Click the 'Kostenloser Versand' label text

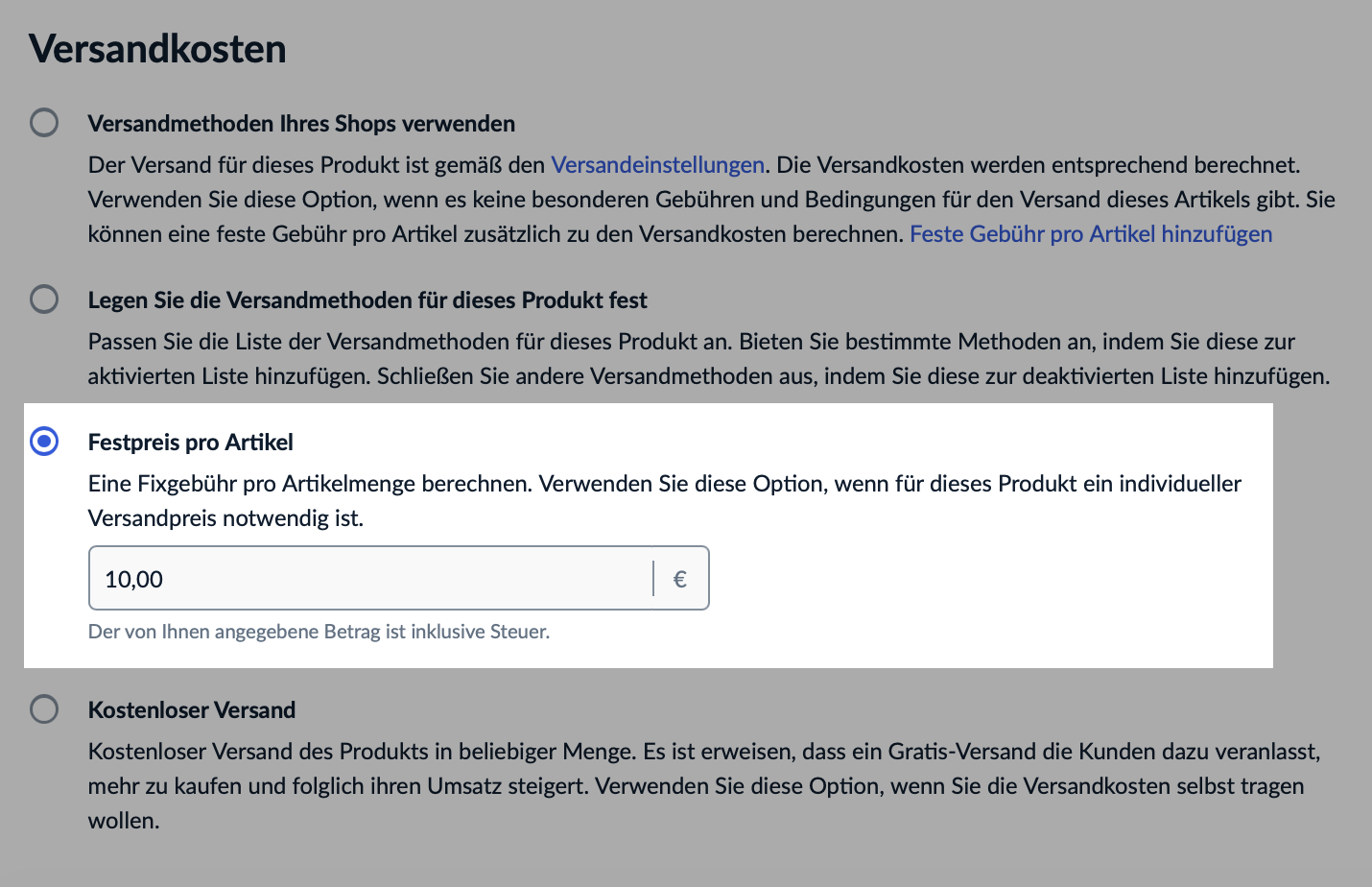pos(192,710)
